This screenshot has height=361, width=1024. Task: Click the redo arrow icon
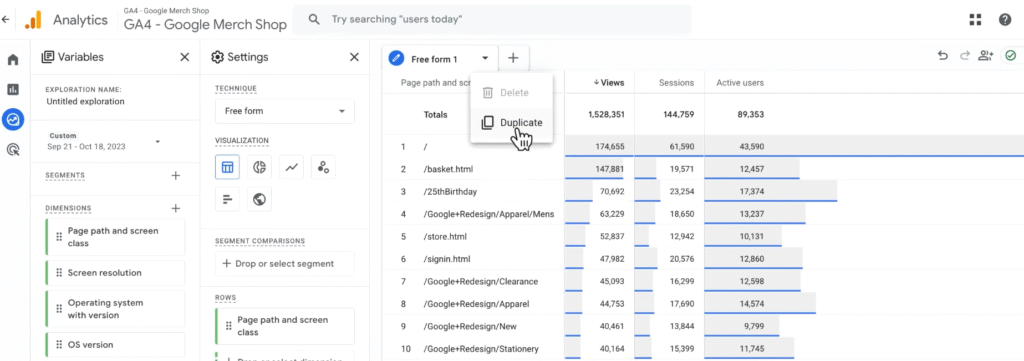coord(964,56)
